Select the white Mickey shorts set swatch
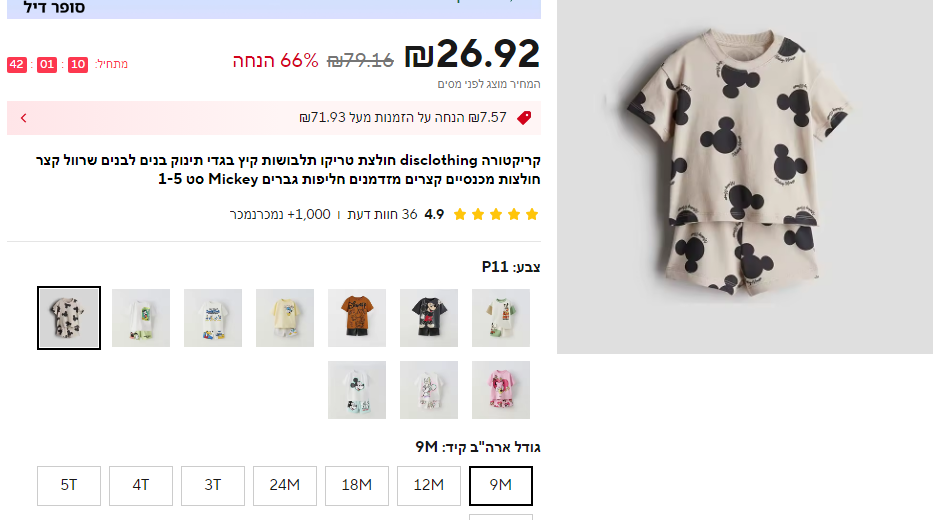Image resolution: width=933 pixels, height=520 pixels. tap(357, 390)
